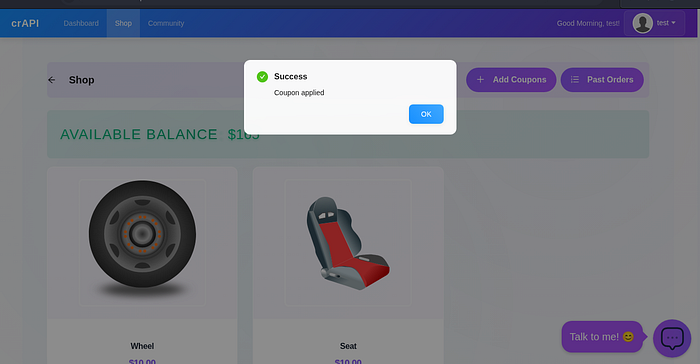Screen dimensions: 700x364
Task: Go back using the arrow beside Shop
Action: 52,80
